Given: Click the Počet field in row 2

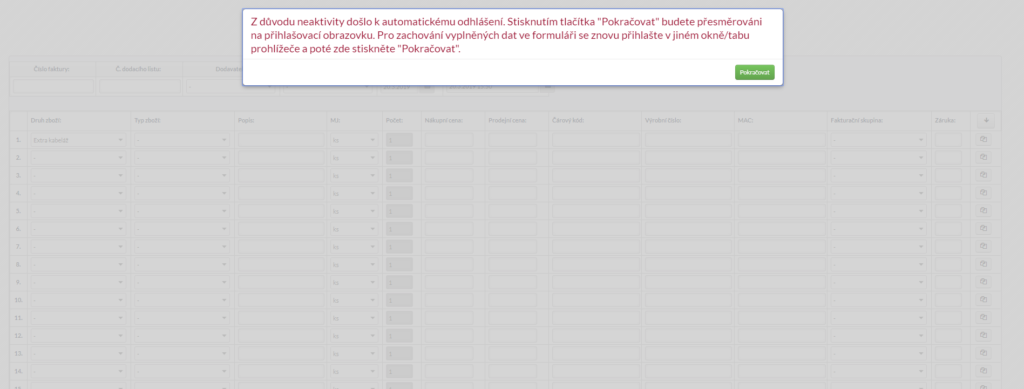Looking at the screenshot, I should [x=399, y=157].
